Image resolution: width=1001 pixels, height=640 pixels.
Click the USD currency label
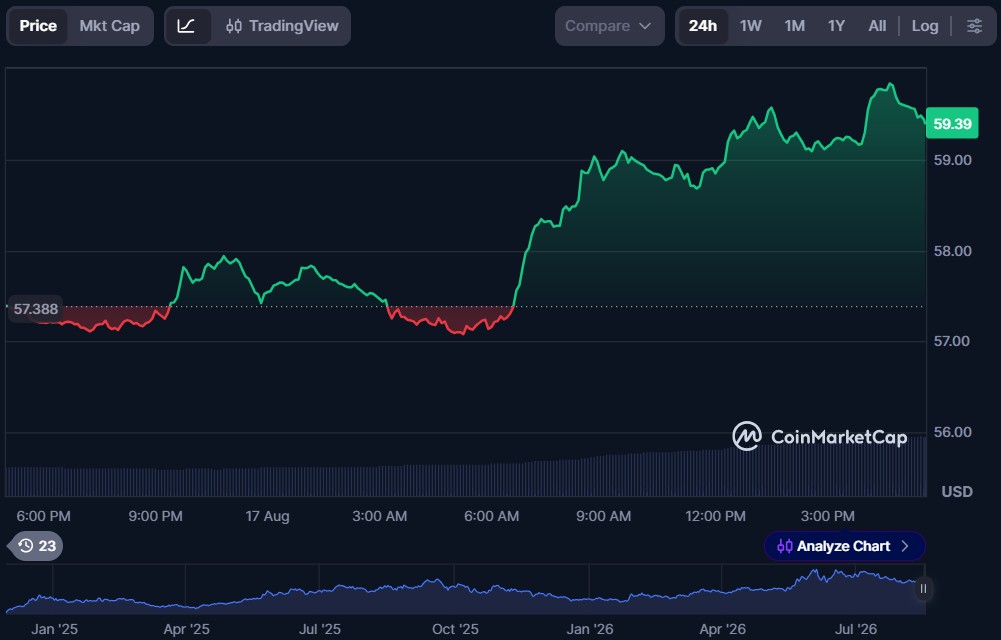[x=957, y=492]
